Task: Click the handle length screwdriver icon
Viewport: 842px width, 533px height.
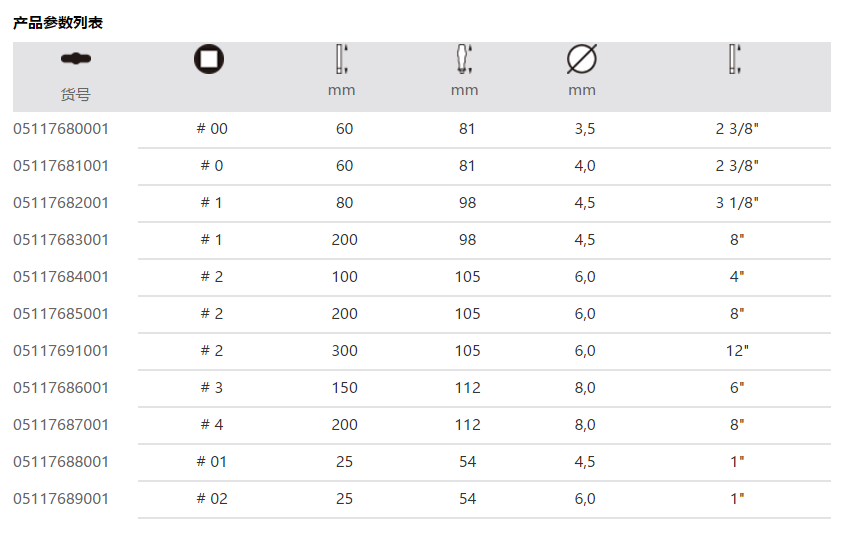Action: point(463,60)
